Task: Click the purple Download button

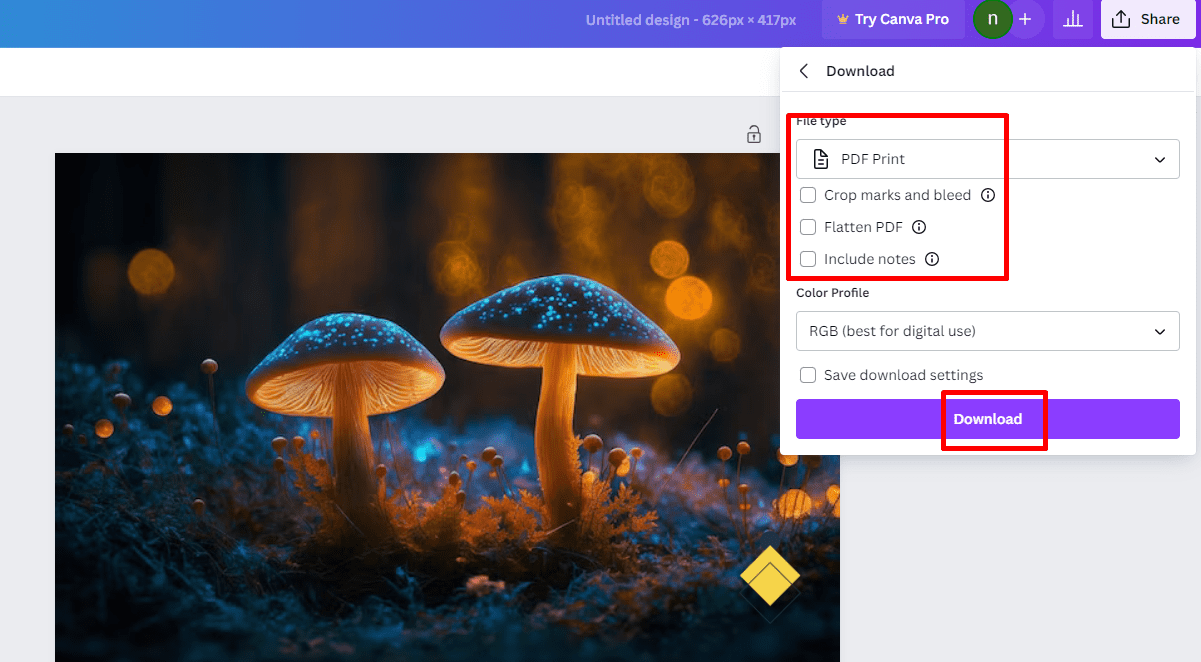Action: pos(988,419)
